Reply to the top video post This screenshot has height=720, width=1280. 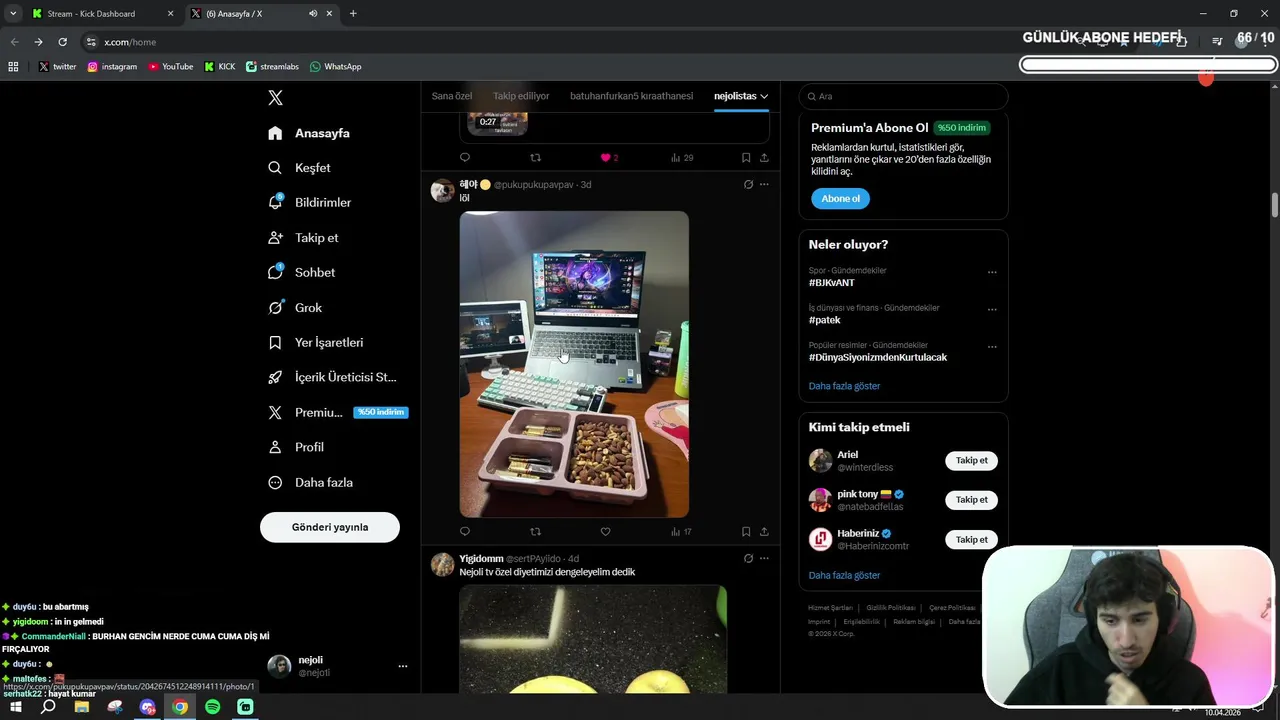click(x=465, y=158)
